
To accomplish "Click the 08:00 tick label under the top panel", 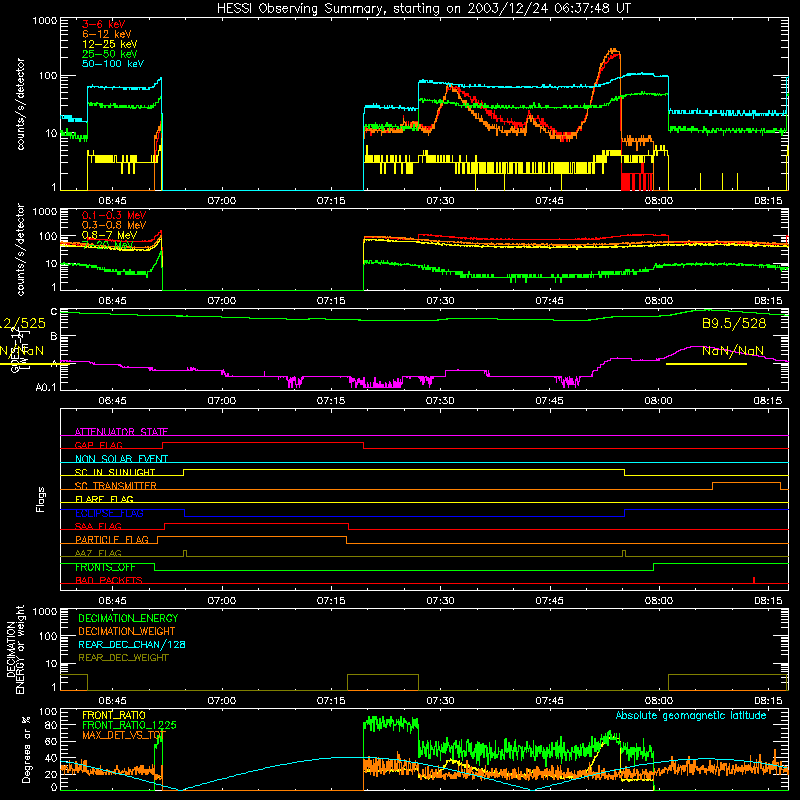I will [x=659, y=201].
